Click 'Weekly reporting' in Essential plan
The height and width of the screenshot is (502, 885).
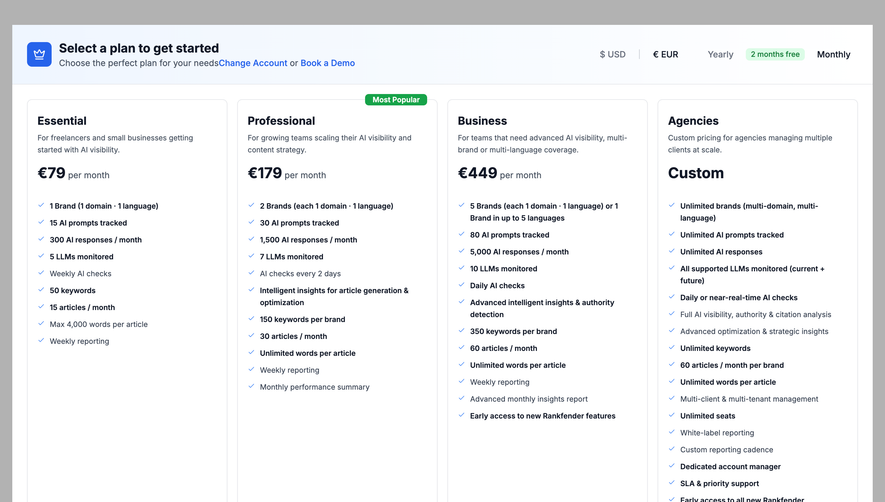point(79,341)
